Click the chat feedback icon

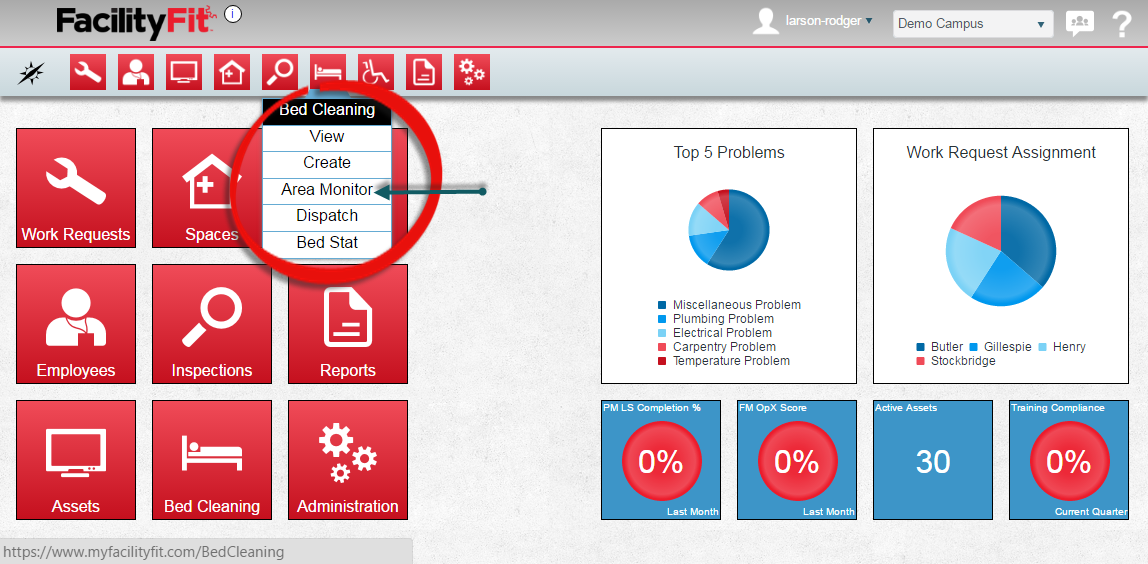[1079, 24]
